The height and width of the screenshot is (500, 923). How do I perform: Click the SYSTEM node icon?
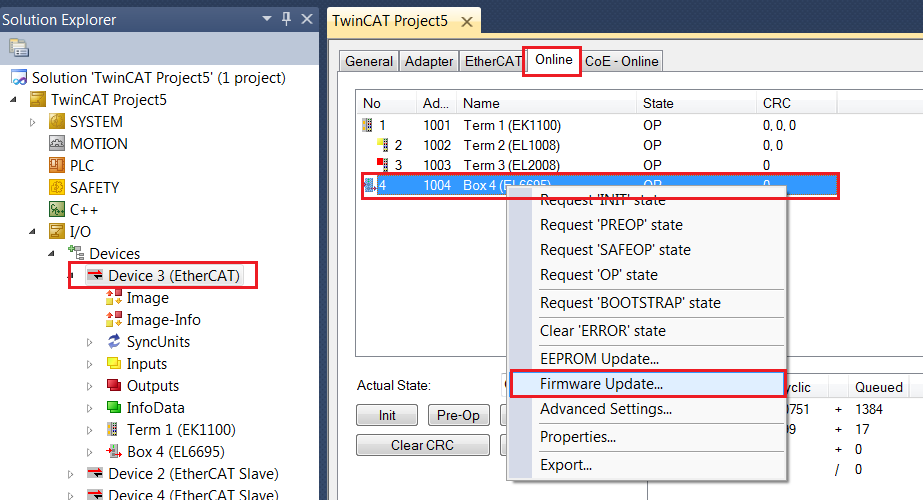pyautogui.click(x=57, y=121)
